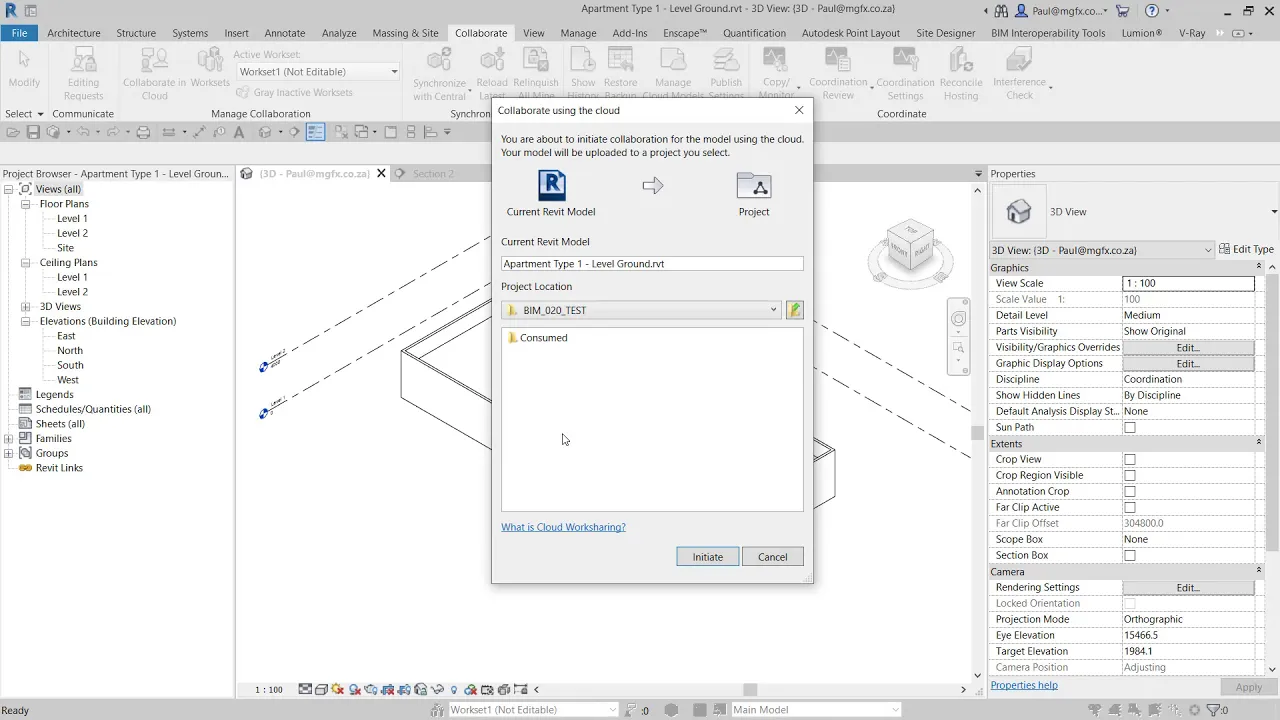The height and width of the screenshot is (720, 1280).
Task: Click the Thin Lines icon in quick access toolbar
Action: [x=316, y=132]
